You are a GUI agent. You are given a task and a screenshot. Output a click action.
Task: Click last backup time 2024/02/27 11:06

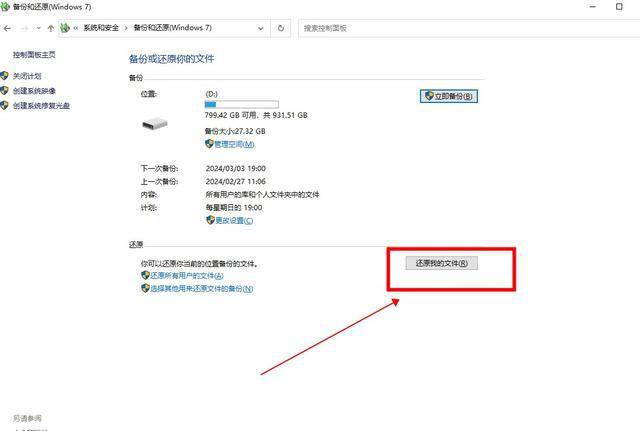pos(236,181)
